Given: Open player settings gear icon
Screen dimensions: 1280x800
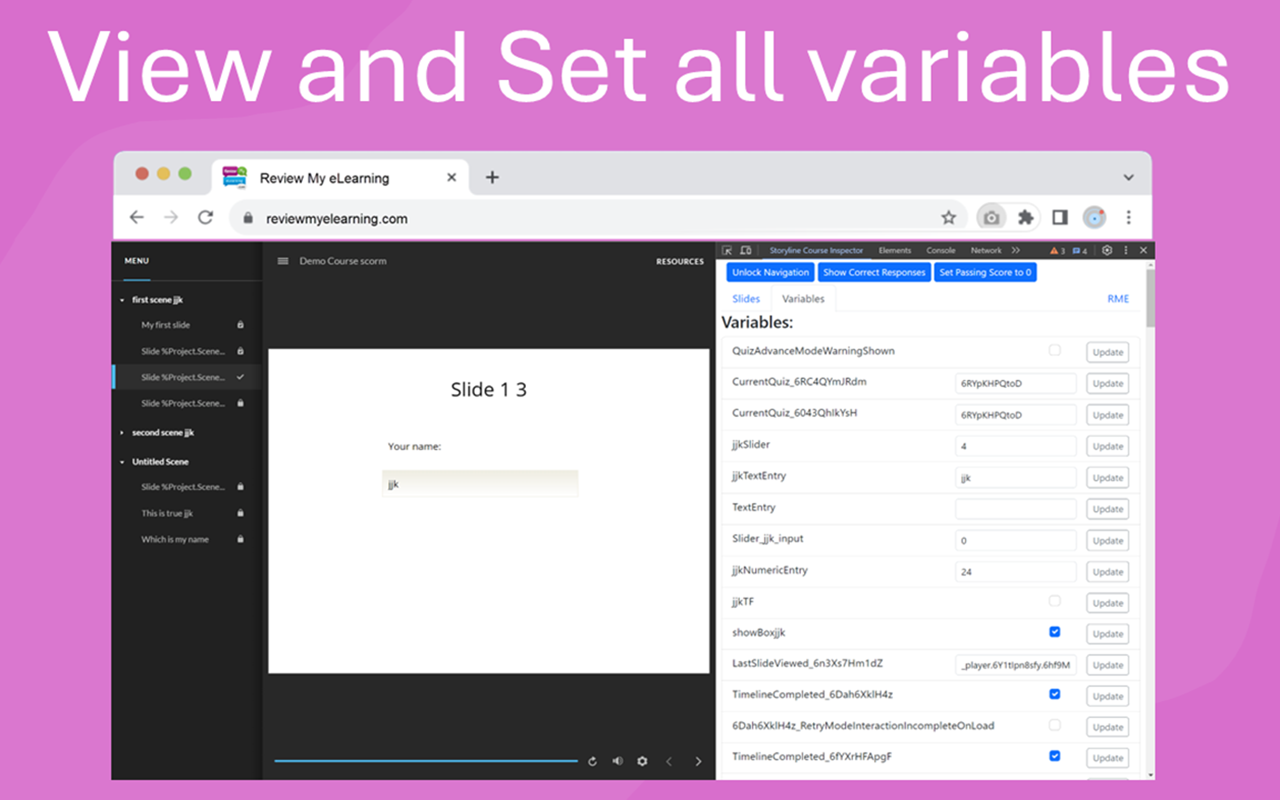Looking at the screenshot, I should [x=642, y=761].
